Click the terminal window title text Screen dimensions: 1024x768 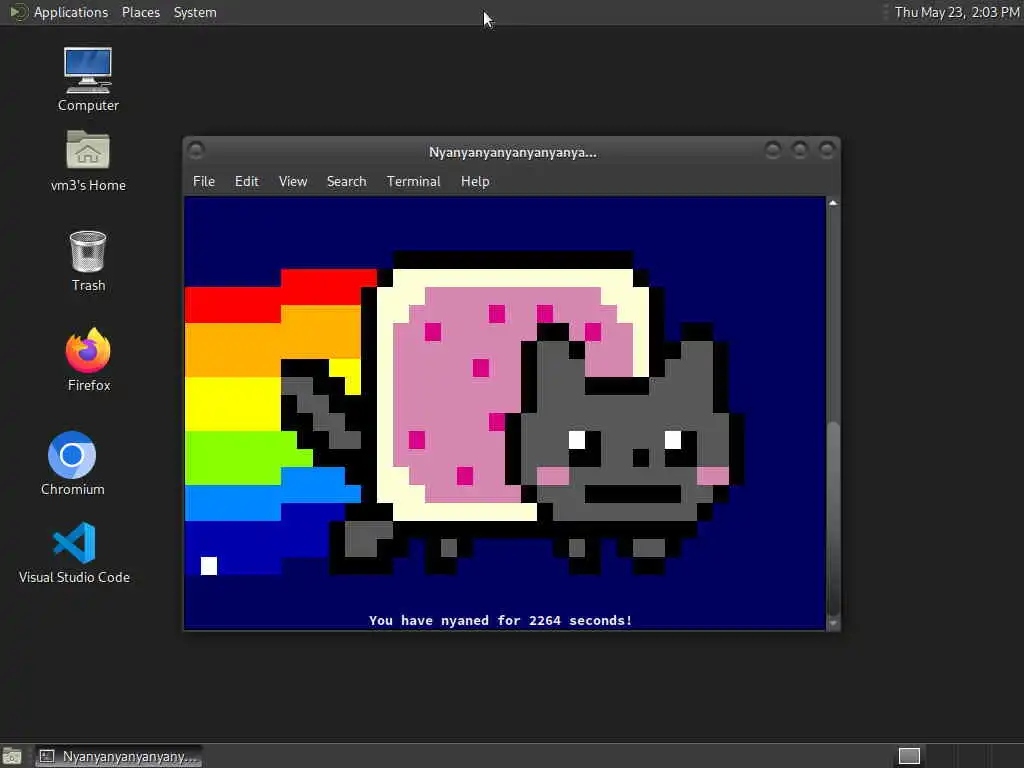(x=513, y=152)
